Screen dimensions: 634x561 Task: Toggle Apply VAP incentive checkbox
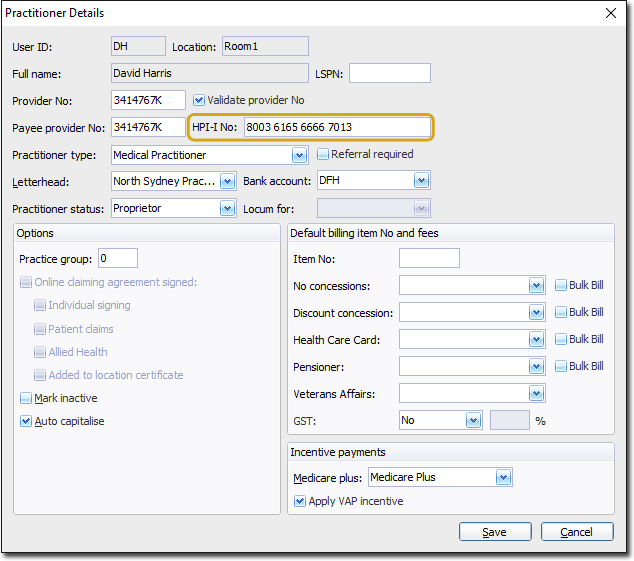point(300,501)
